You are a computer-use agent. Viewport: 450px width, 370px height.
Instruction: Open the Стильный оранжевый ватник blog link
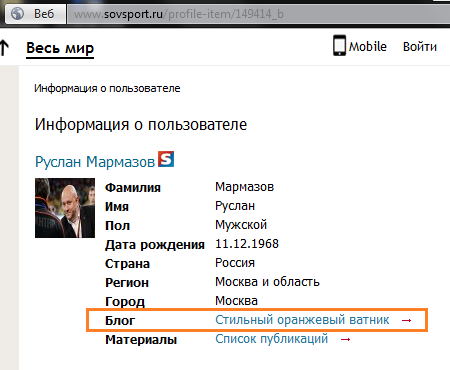click(x=302, y=320)
